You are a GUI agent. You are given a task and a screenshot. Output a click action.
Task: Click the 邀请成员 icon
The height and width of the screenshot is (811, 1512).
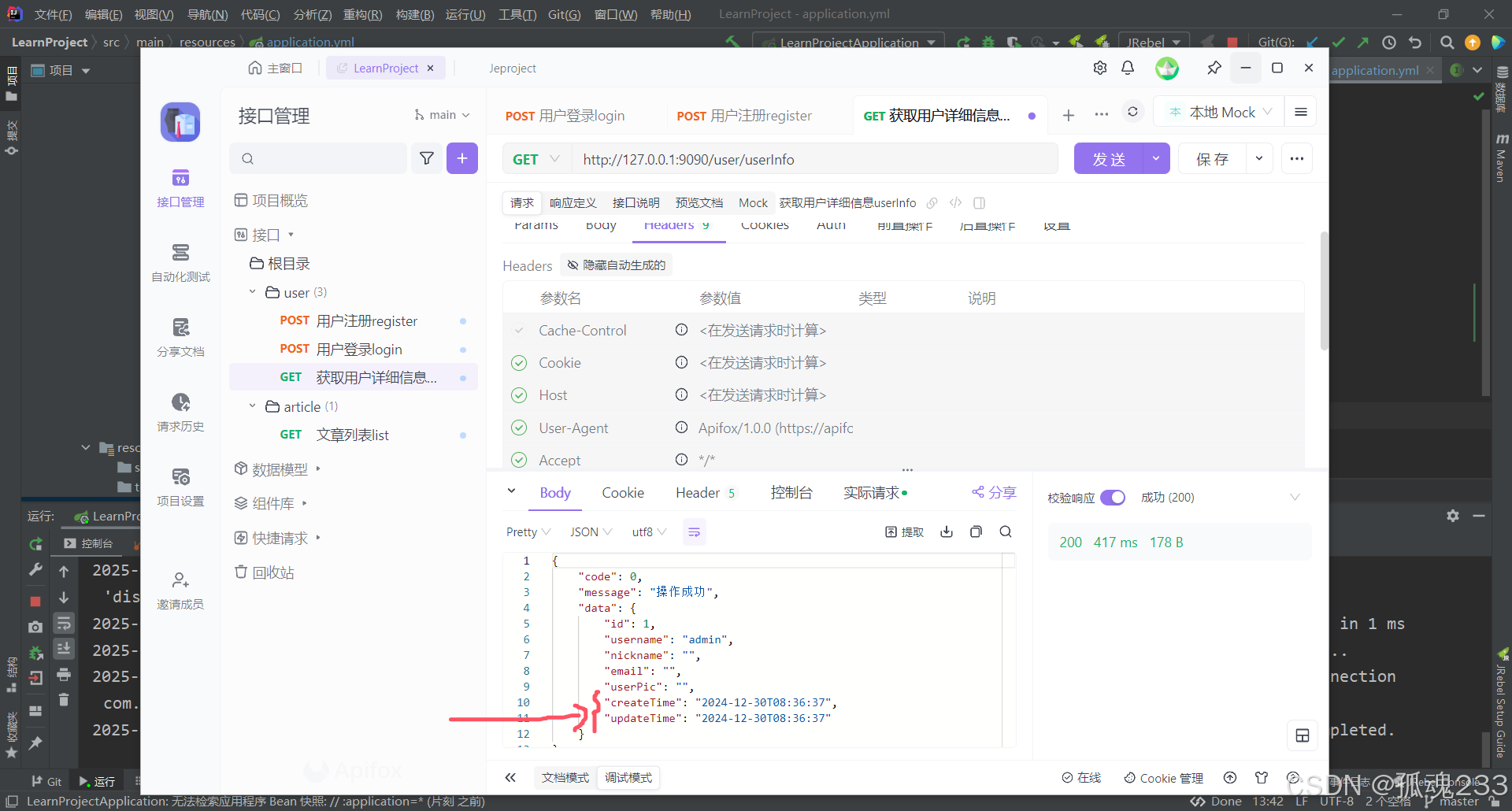[180, 580]
